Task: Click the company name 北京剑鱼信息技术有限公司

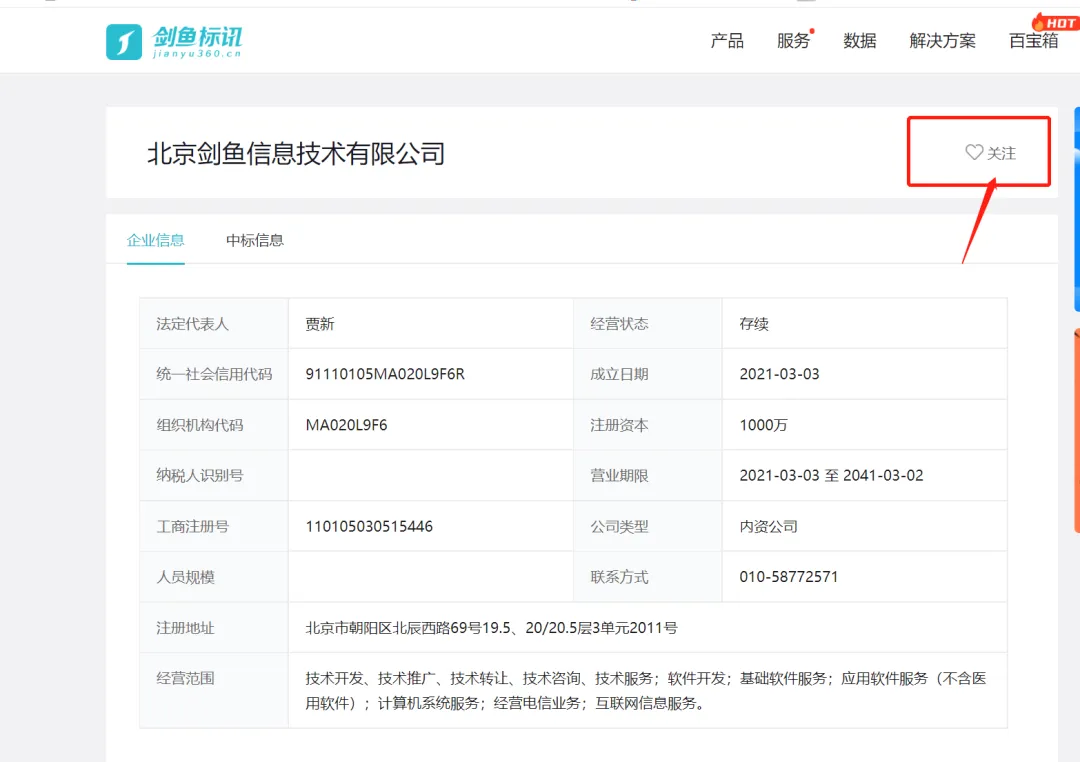Action: tap(296, 154)
